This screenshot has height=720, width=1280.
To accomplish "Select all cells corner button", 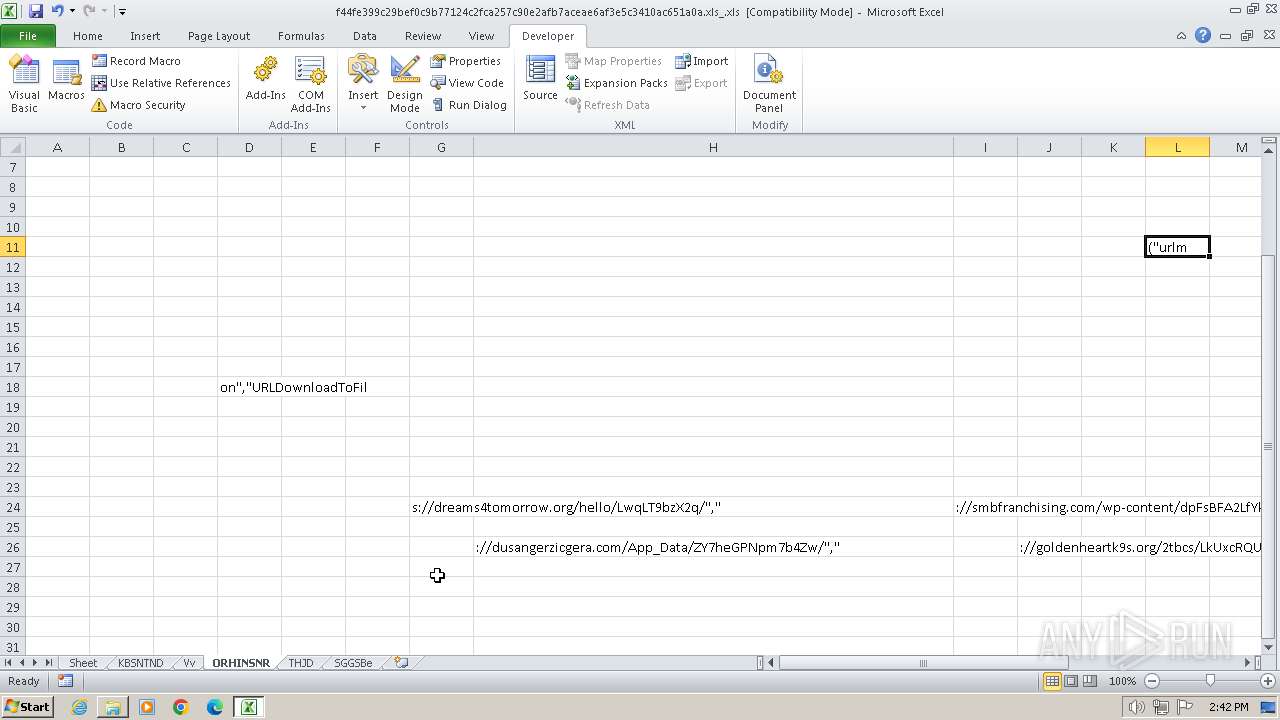I will pyautogui.click(x=12, y=147).
